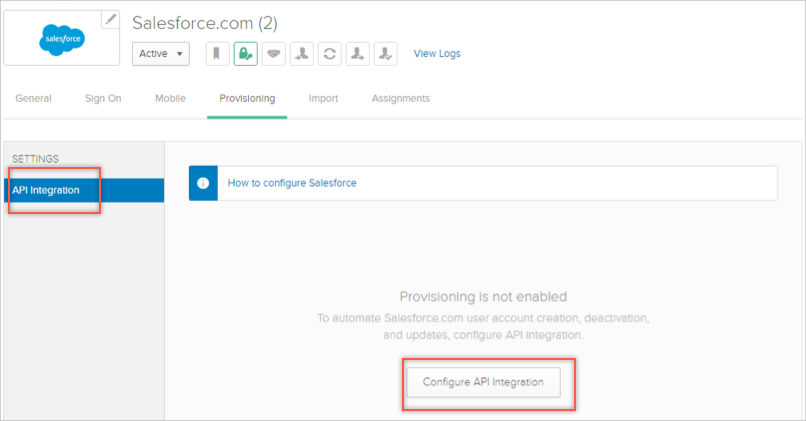Click the user icon with checkmark
806x421 pixels.
tap(385, 54)
